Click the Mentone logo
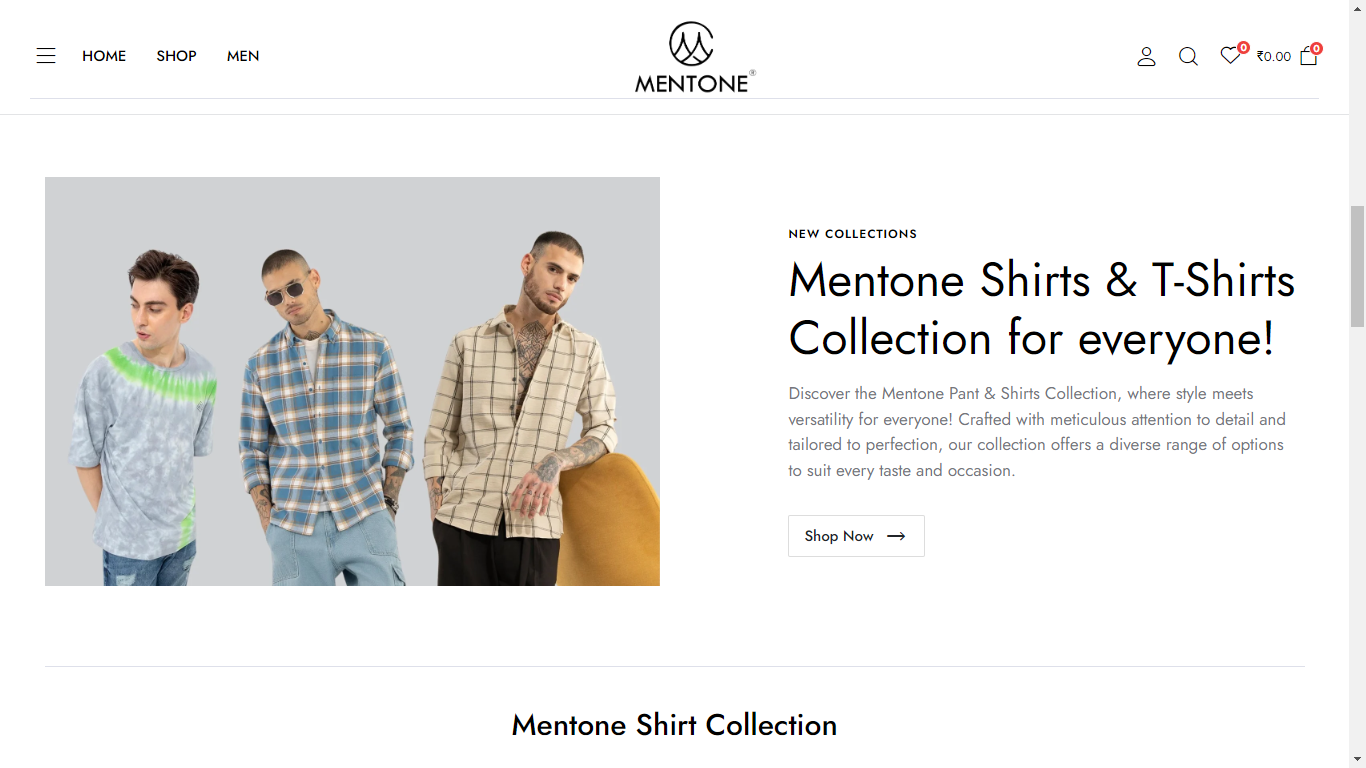Image resolution: width=1366 pixels, height=768 pixels. coord(694,58)
